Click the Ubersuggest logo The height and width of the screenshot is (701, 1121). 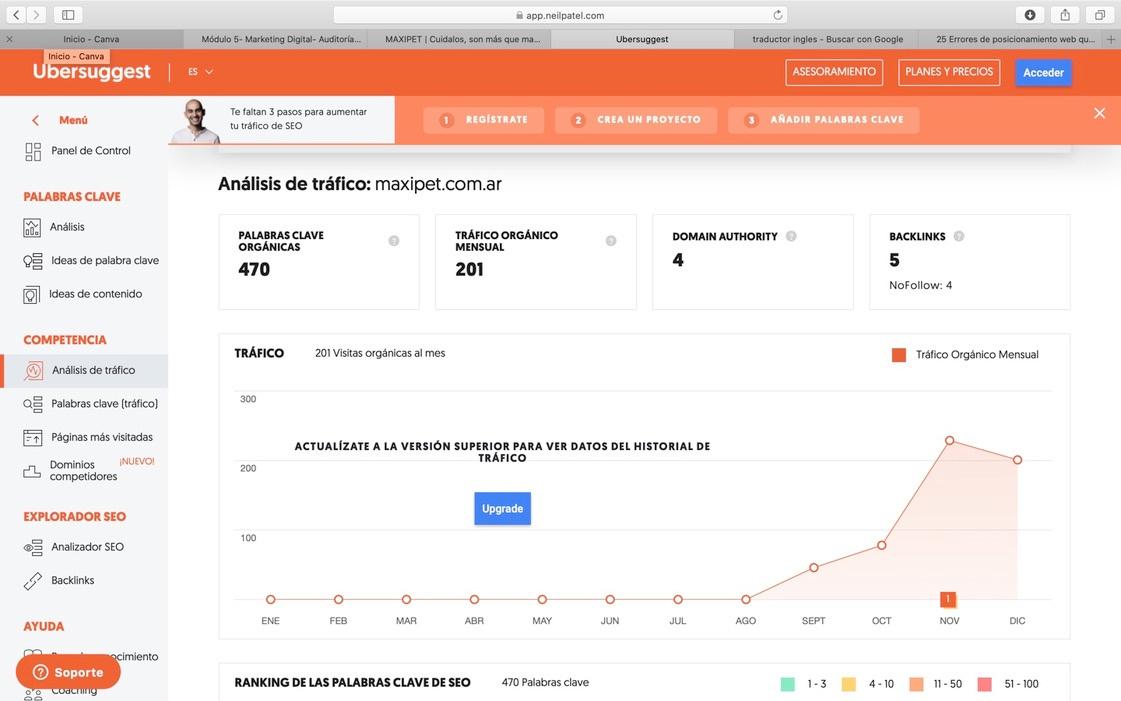tap(92, 71)
